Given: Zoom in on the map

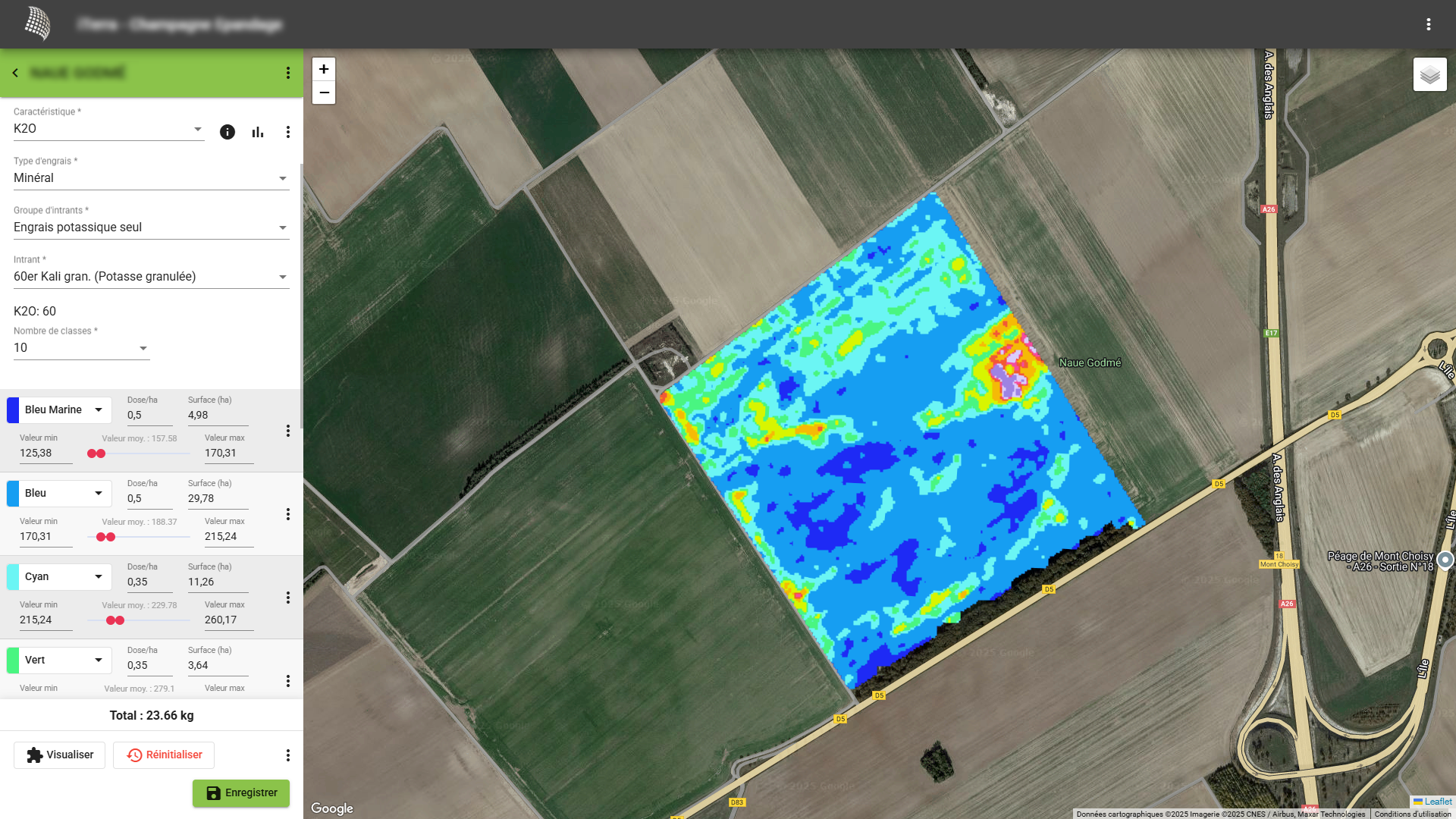Looking at the screenshot, I should click(x=324, y=69).
